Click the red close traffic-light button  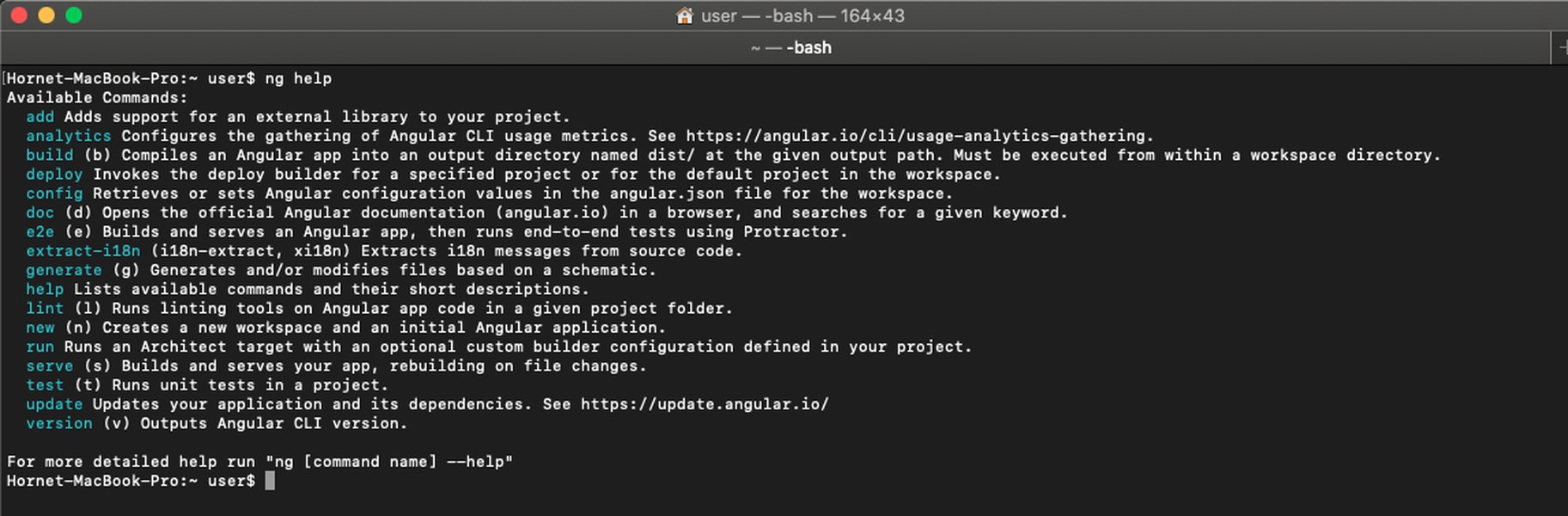(x=18, y=15)
